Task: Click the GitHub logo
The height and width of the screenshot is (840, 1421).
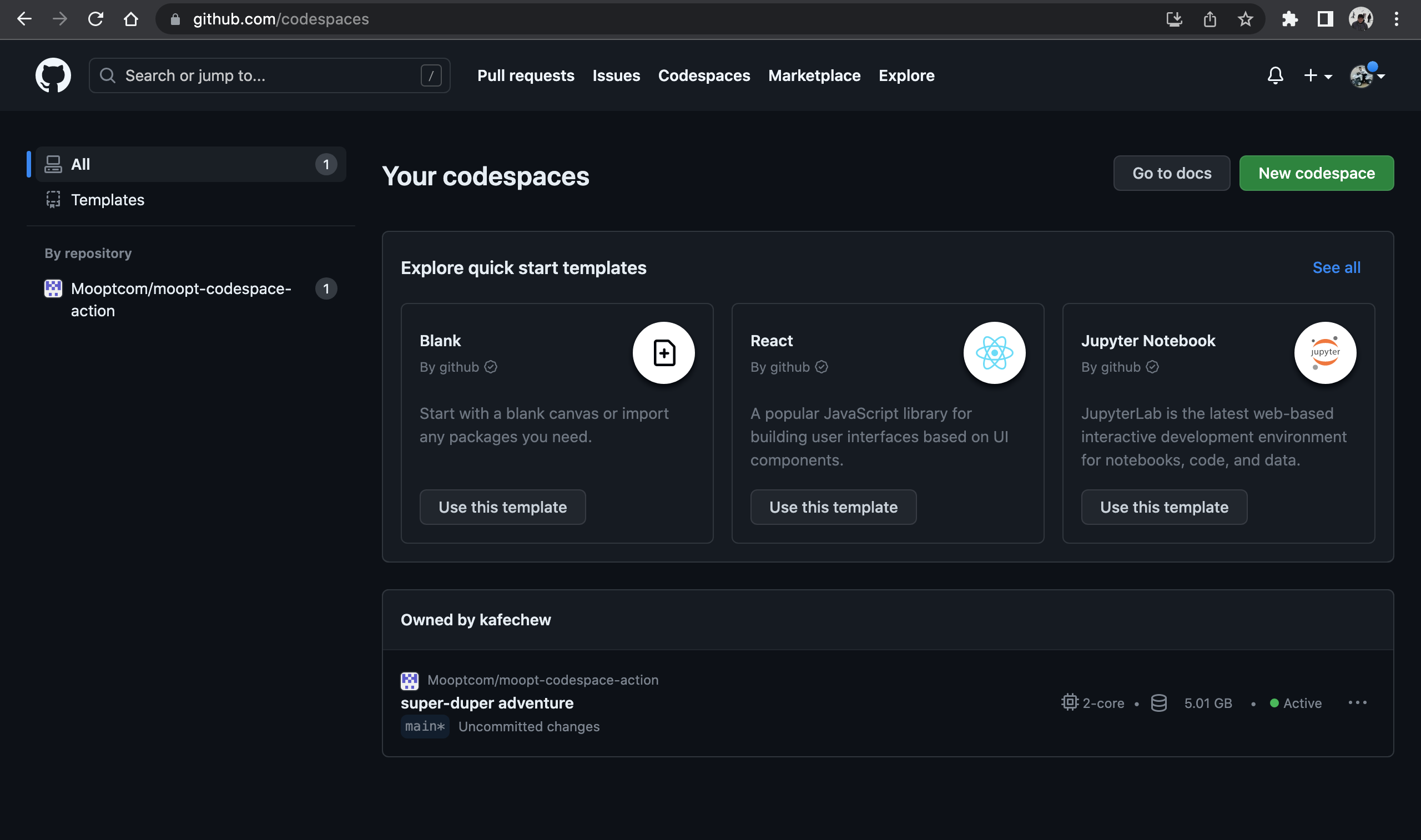Action: 53,75
